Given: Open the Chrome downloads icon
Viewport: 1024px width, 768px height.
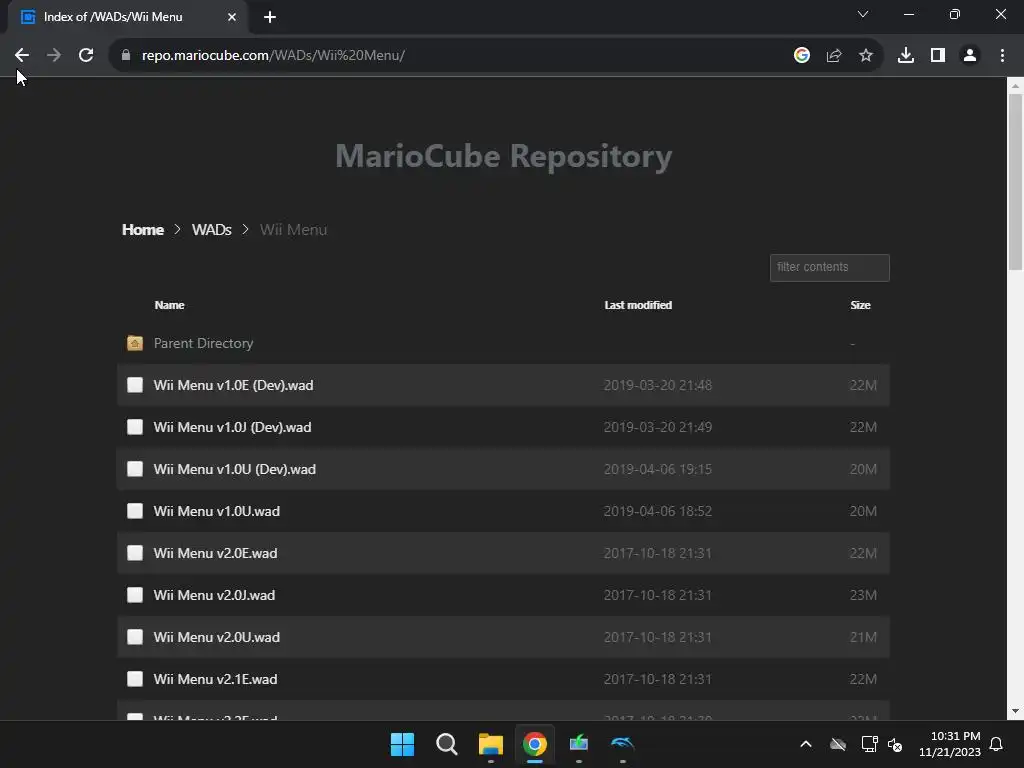Looking at the screenshot, I should click(x=906, y=56).
